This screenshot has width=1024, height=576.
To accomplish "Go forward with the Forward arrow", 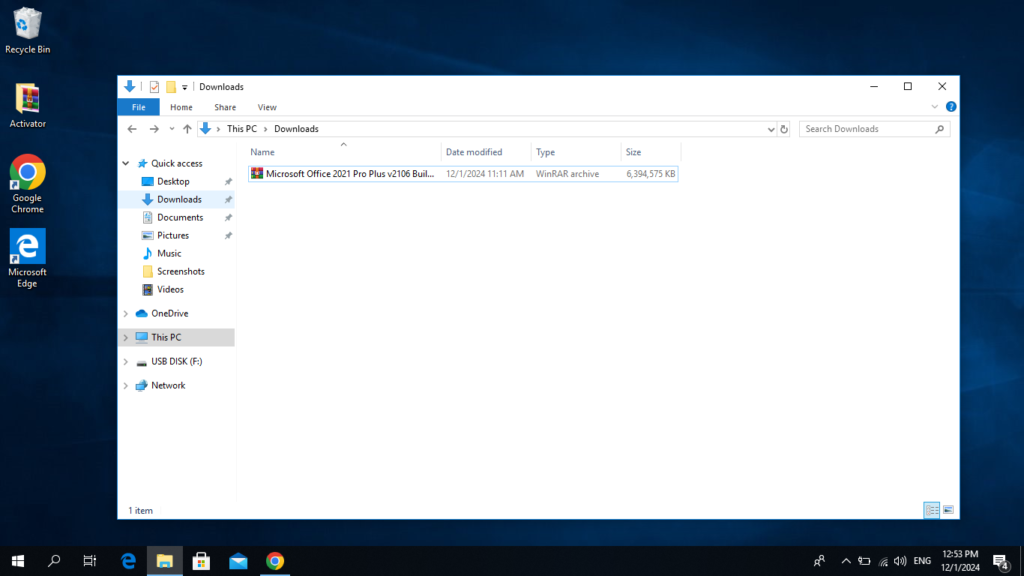I will [154, 129].
